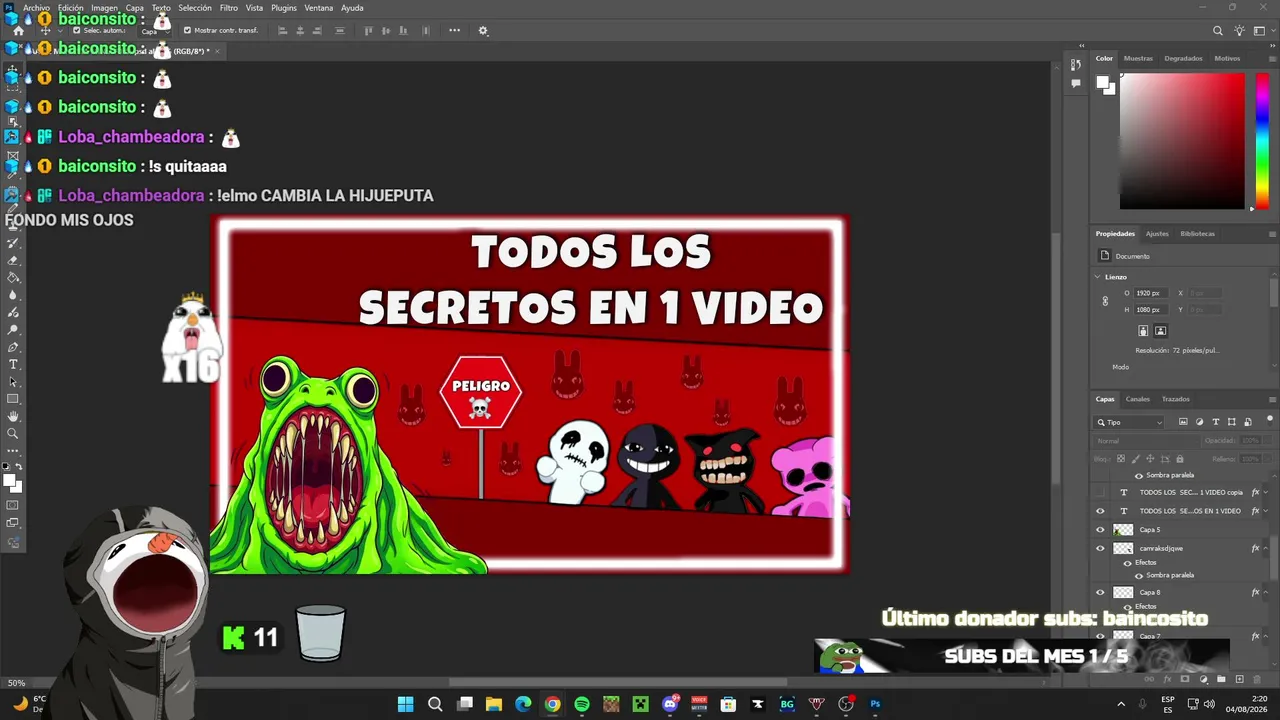Set canvas to landscape orientation
Viewport: 1280px width, 720px height.
pos(1160,330)
